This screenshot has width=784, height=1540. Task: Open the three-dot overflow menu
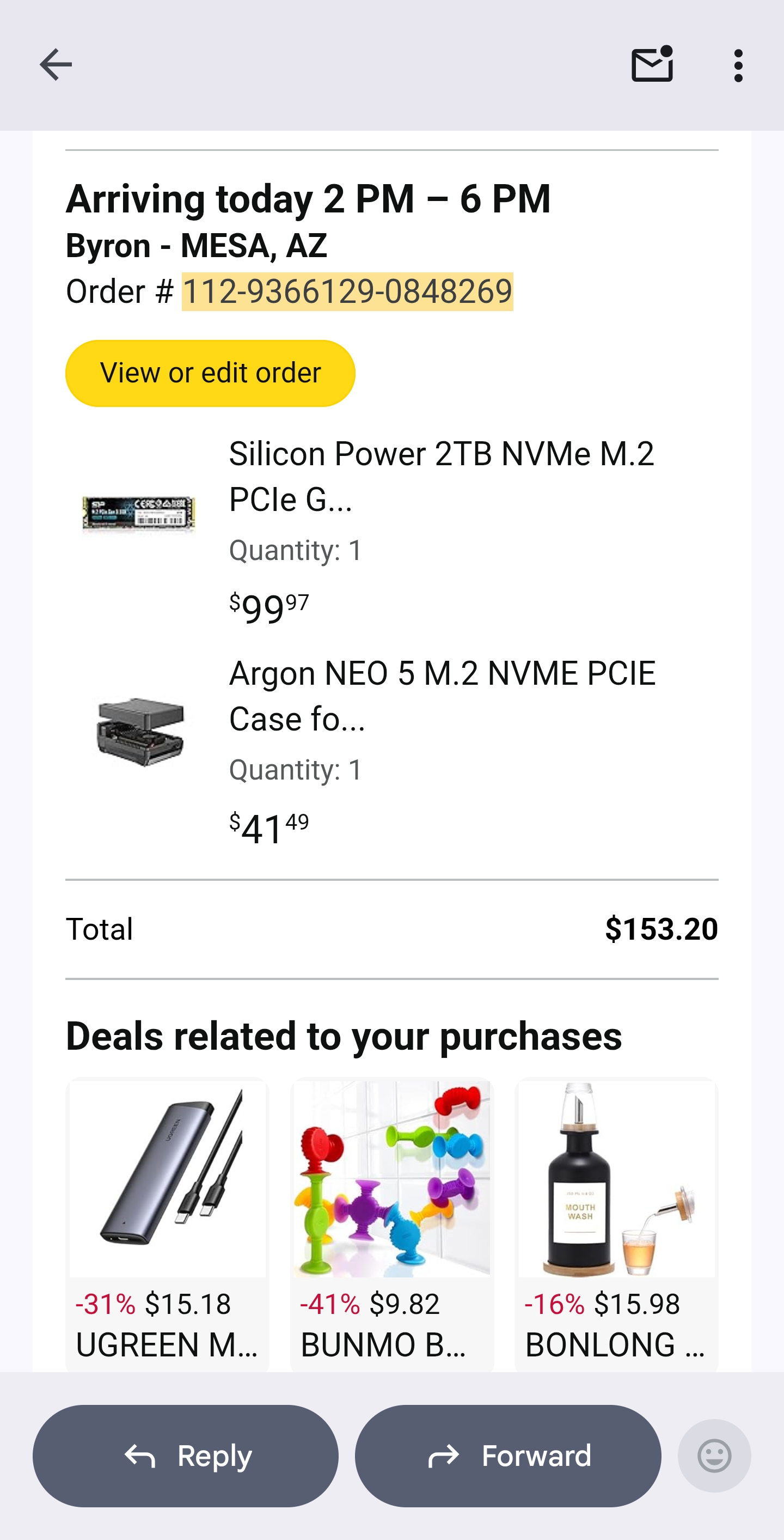pyautogui.click(x=739, y=65)
